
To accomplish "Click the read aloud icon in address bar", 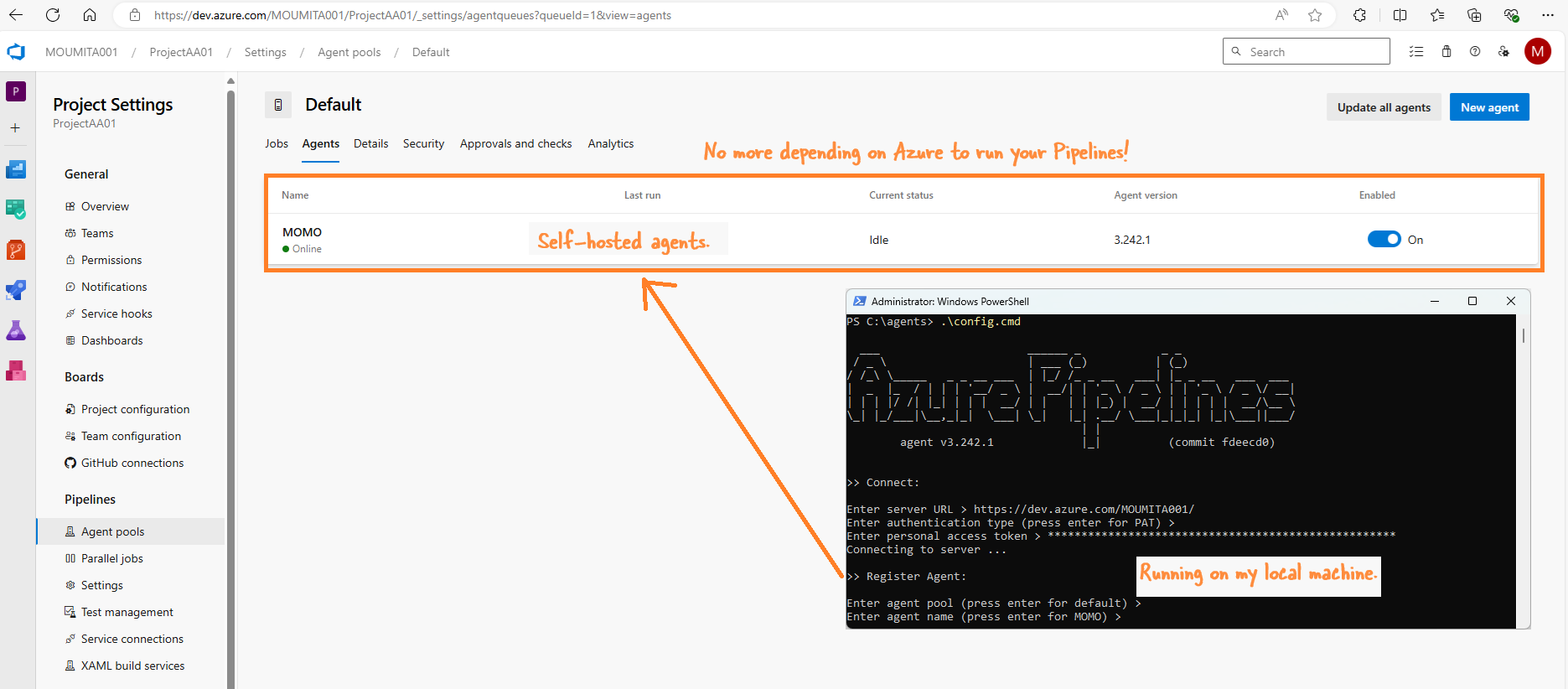I will click(1281, 15).
